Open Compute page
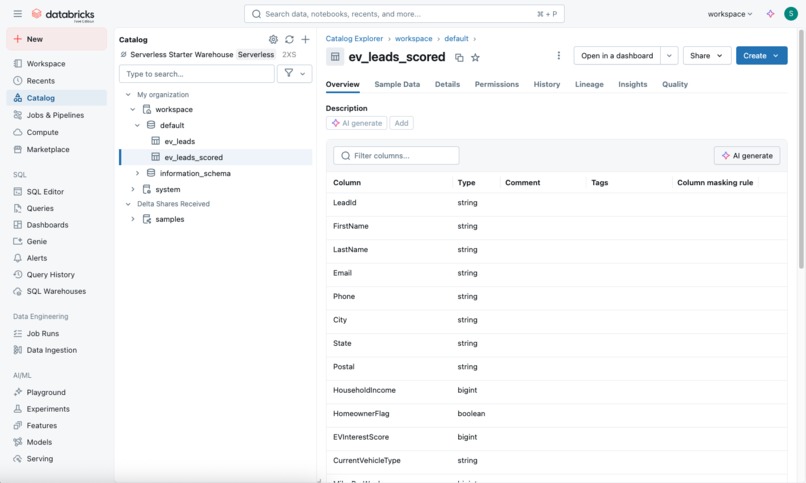 click(x=57, y=132)
